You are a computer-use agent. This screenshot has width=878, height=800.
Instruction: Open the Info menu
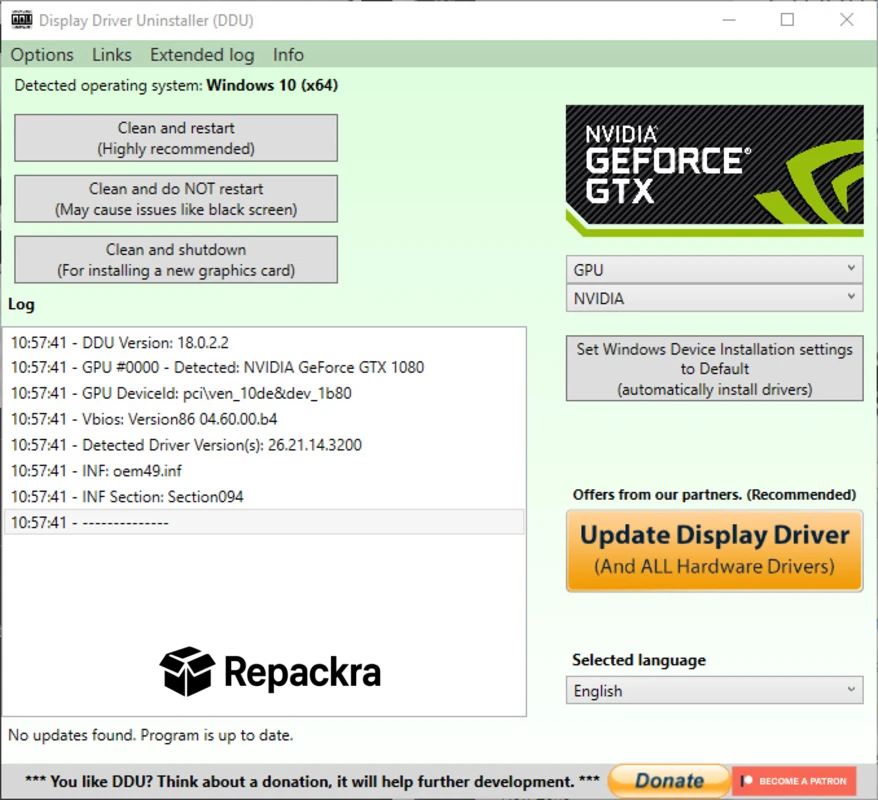288,55
